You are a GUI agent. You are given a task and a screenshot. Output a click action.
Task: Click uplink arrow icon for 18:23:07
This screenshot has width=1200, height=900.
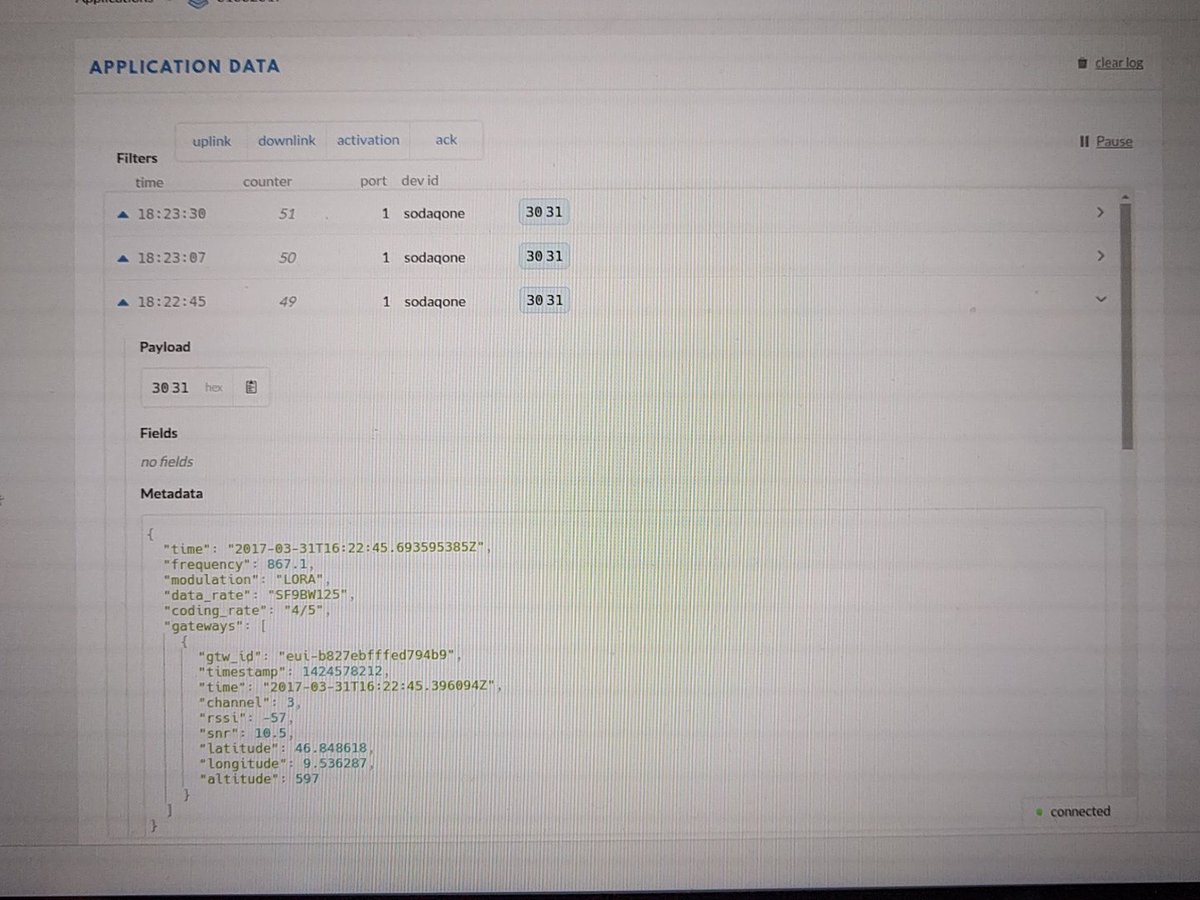[x=123, y=258]
